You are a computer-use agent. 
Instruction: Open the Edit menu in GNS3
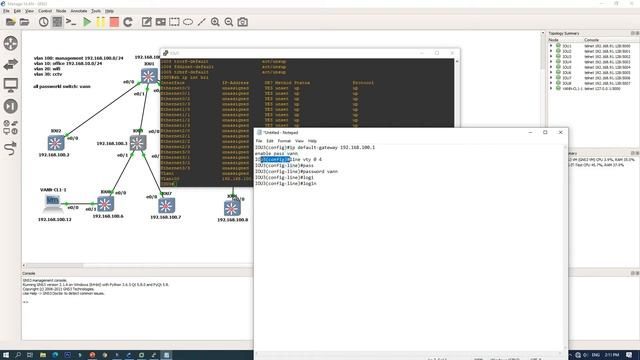[17, 11]
